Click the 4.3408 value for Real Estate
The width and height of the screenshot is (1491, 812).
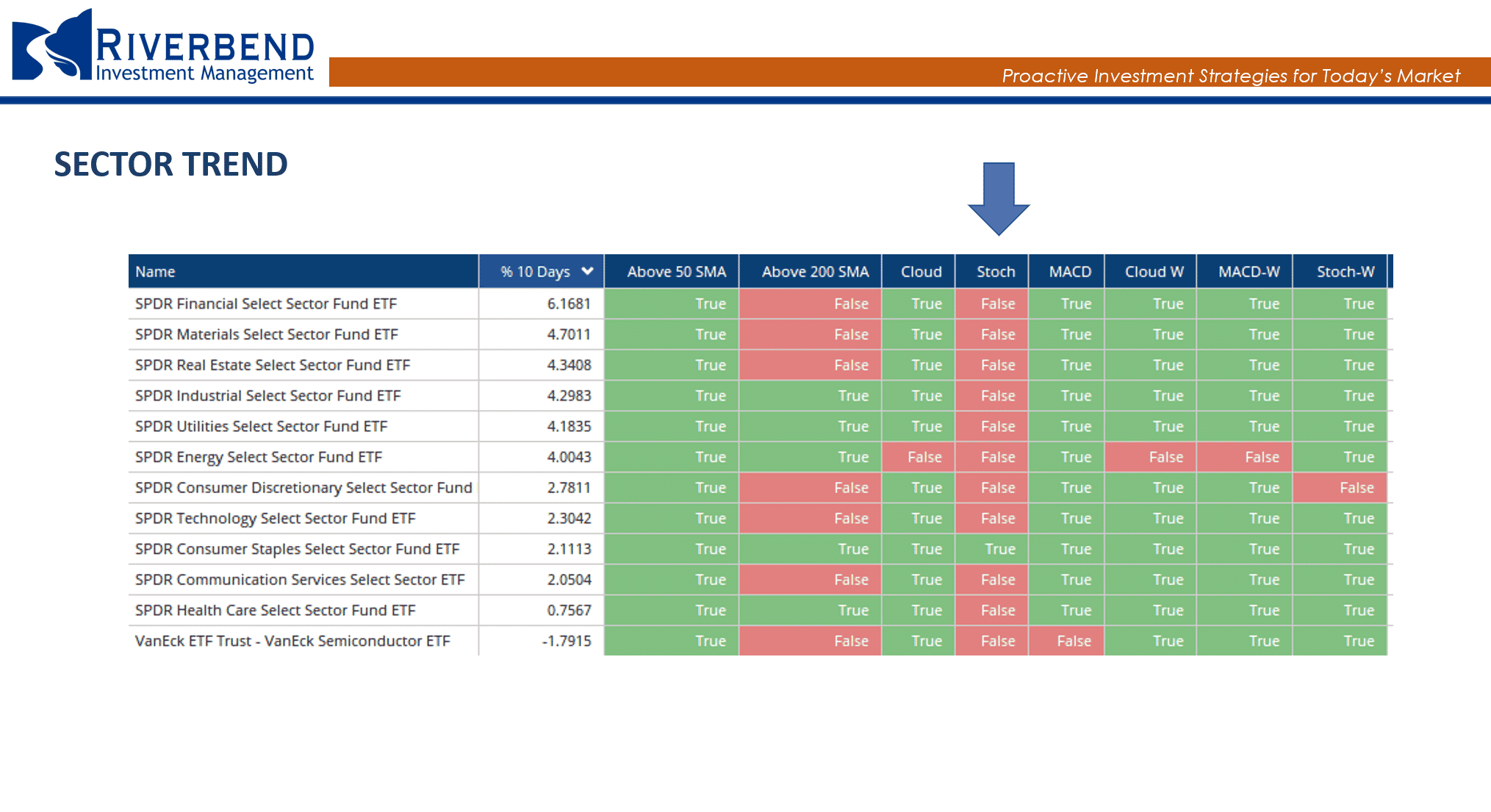(569, 365)
